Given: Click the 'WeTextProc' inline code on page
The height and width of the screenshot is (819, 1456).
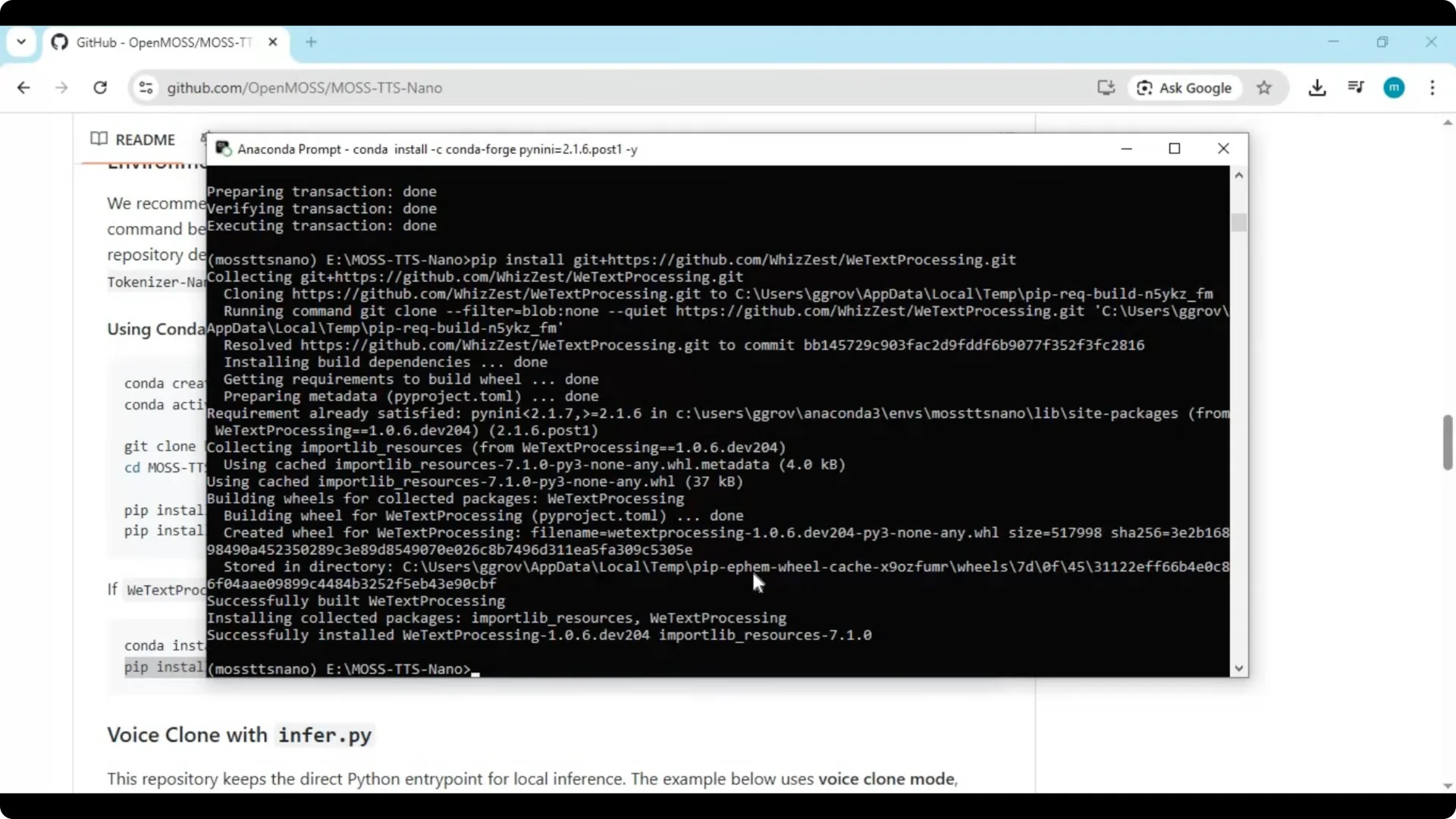Looking at the screenshot, I should point(166,590).
